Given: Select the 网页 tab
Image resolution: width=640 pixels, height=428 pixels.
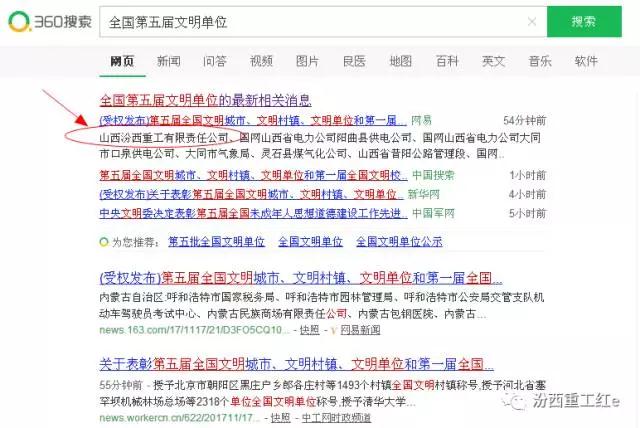Looking at the screenshot, I should (x=122, y=61).
